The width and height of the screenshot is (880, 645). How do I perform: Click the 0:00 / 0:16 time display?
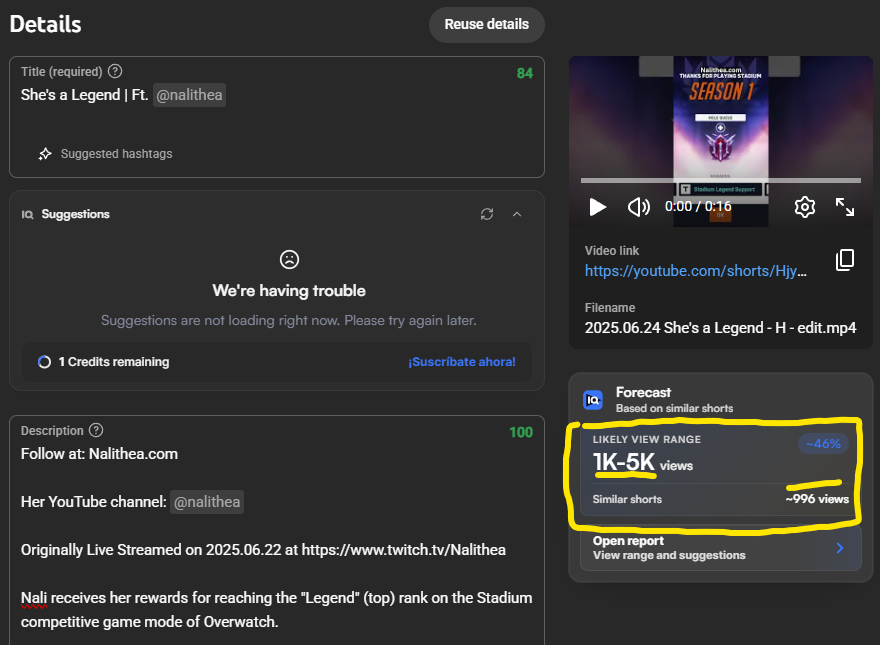point(698,207)
